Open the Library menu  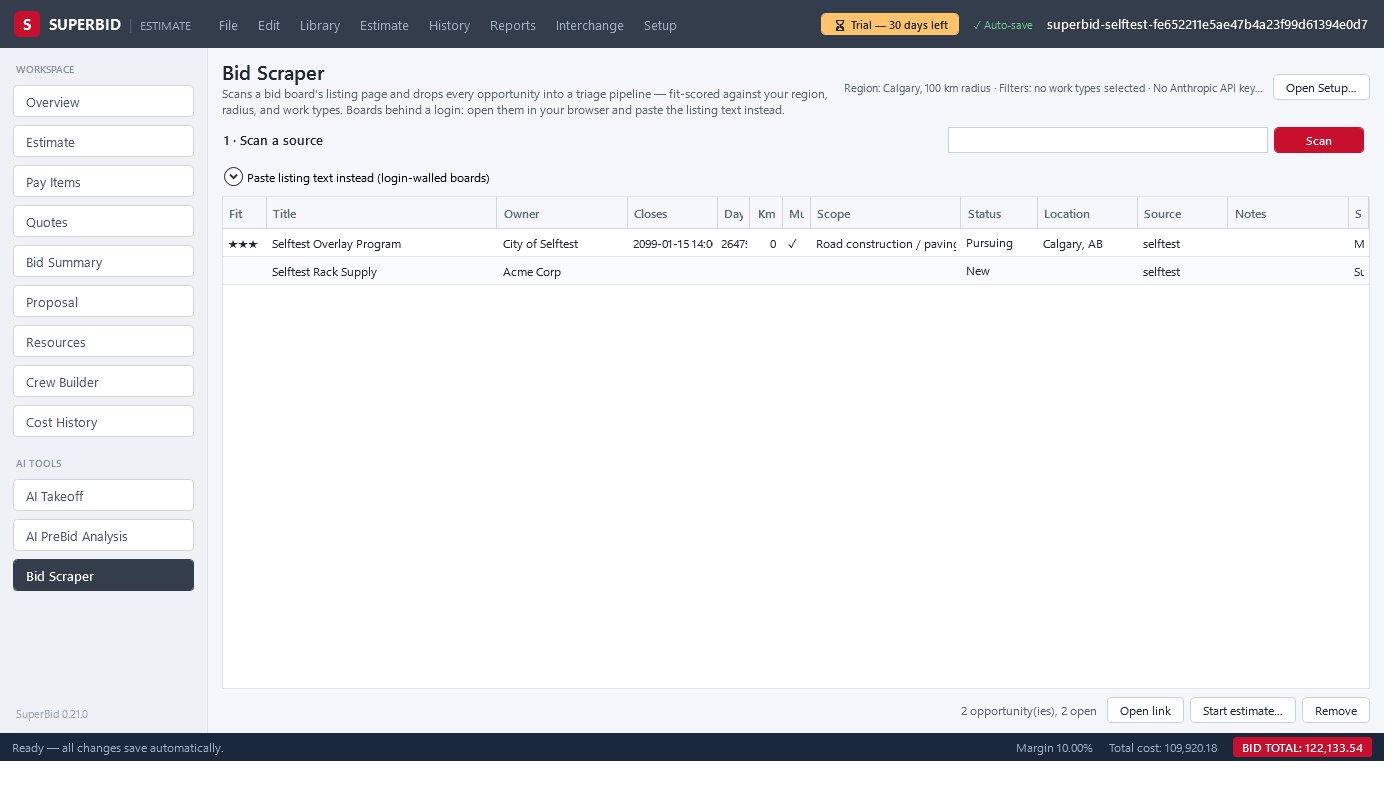tap(320, 25)
